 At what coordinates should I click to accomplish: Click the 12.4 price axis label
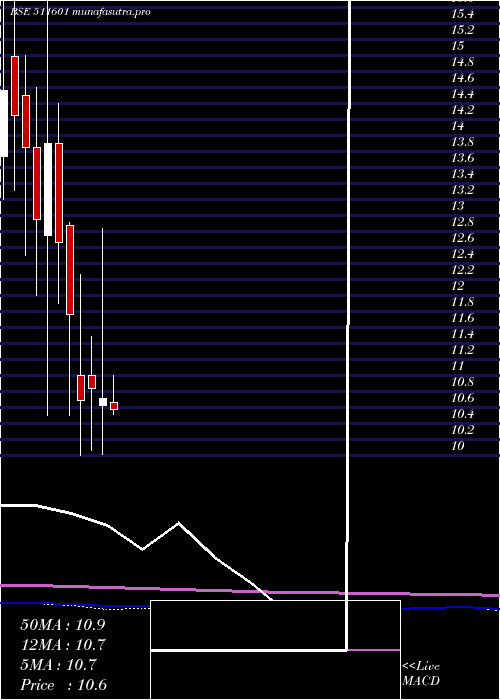(462, 254)
